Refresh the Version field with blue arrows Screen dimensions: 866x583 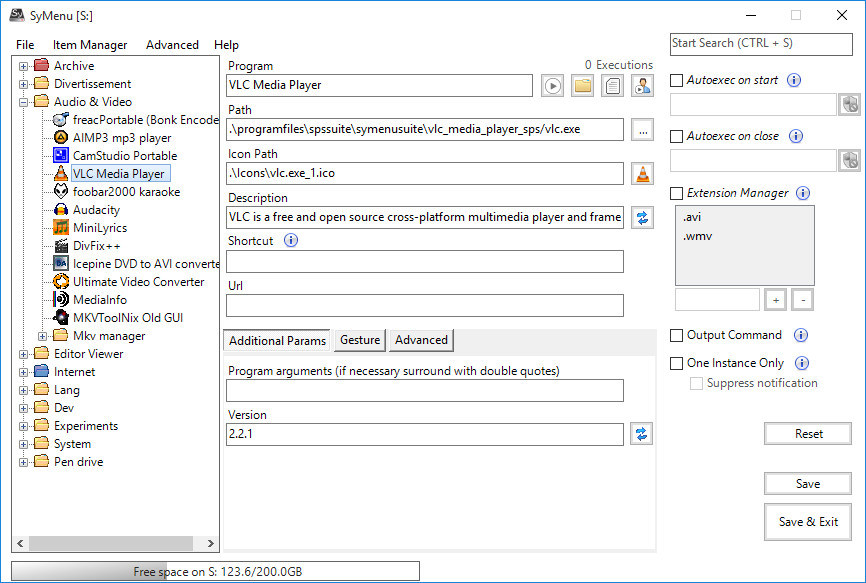[641, 434]
